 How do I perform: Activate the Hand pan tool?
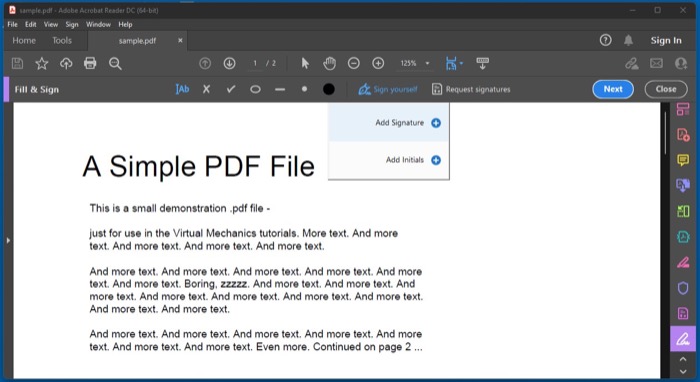(x=329, y=63)
